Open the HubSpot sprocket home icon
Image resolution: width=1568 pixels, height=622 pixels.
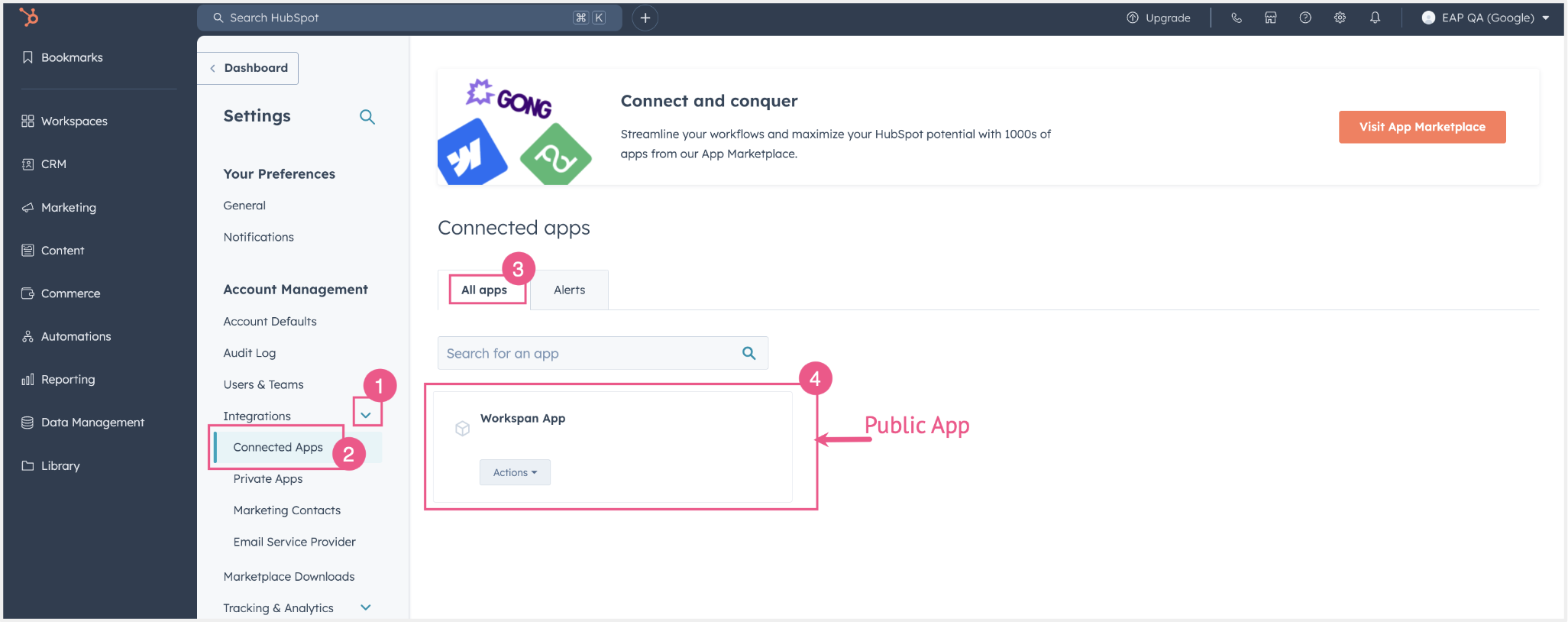(28, 17)
